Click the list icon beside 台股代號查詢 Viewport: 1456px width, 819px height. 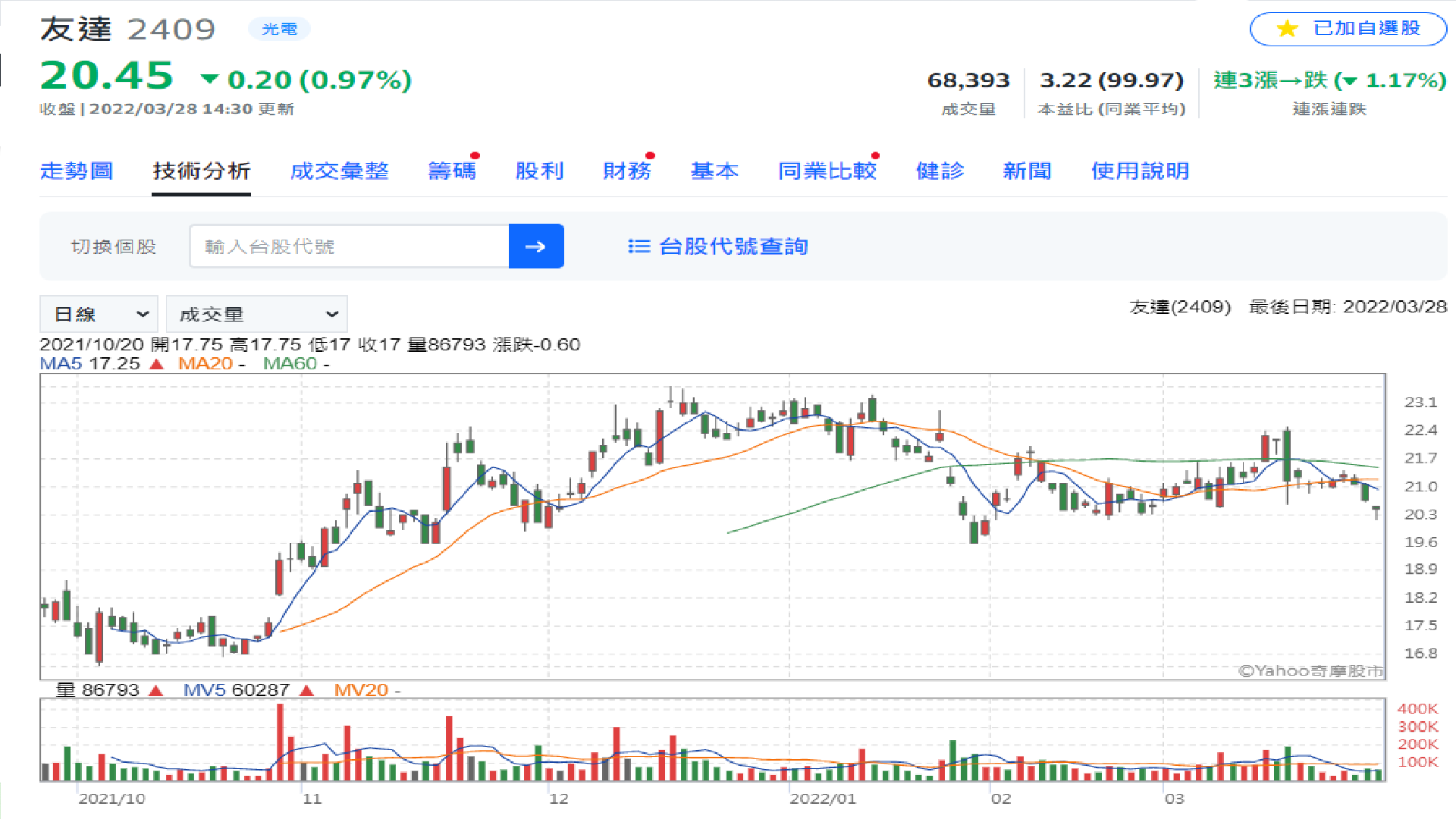click(639, 246)
